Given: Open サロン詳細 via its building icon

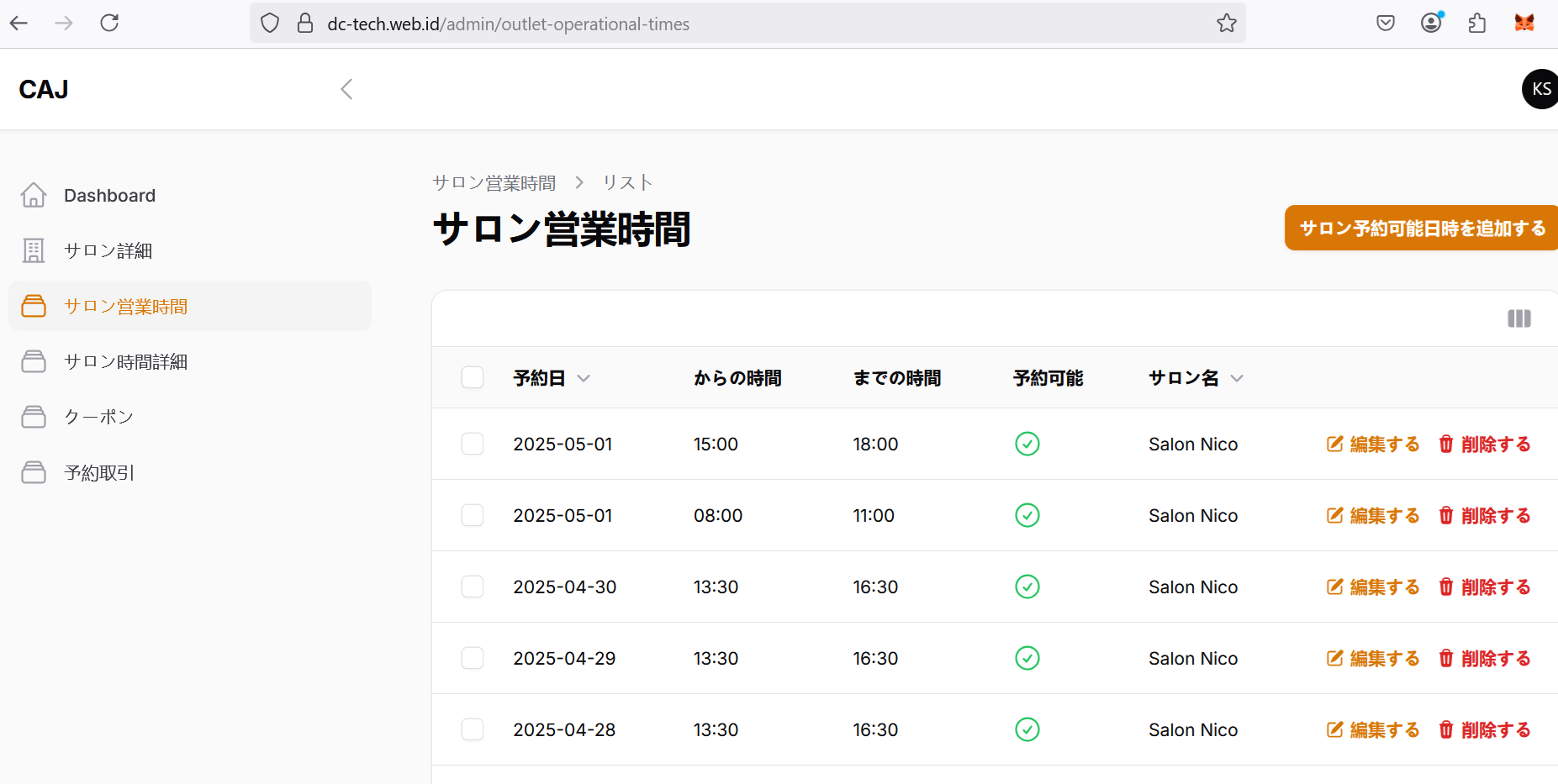Looking at the screenshot, I should coord(34,250).
